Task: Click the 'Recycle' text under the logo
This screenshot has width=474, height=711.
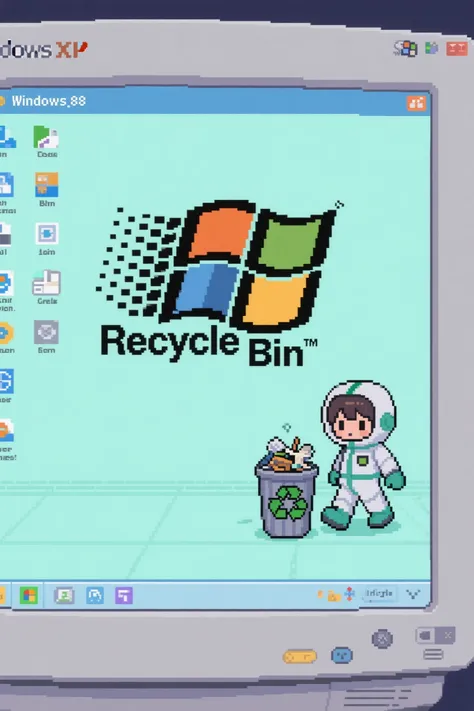Action: point(170,343)
